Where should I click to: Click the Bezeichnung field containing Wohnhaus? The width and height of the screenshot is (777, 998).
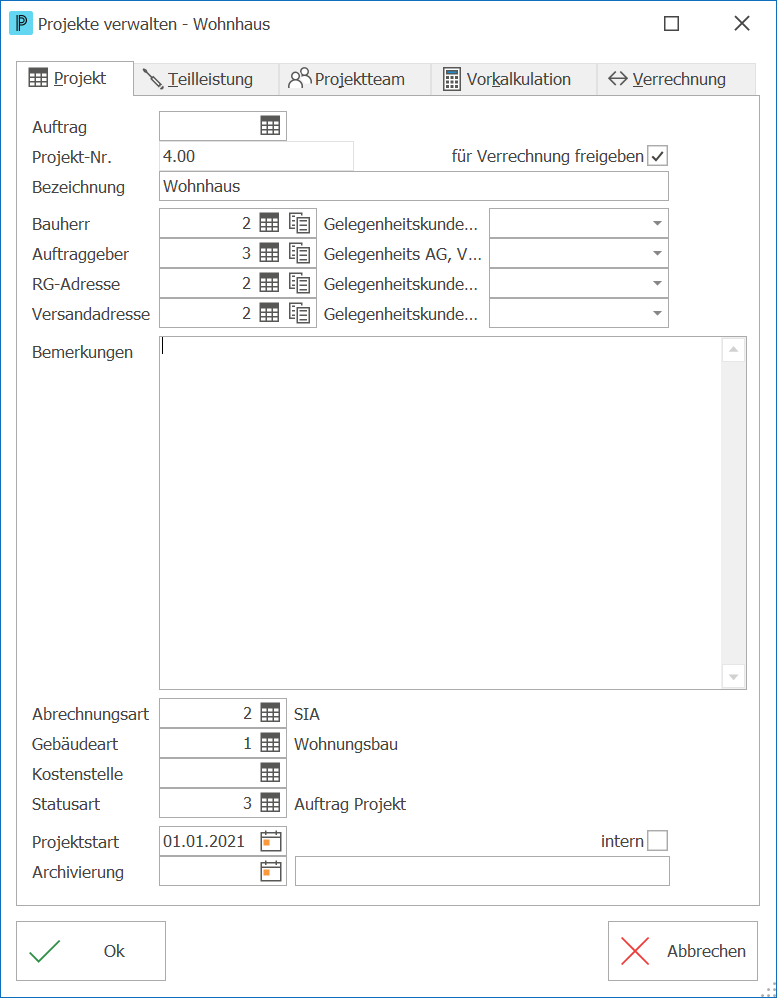pyautogui.click(x=414, y=186)
